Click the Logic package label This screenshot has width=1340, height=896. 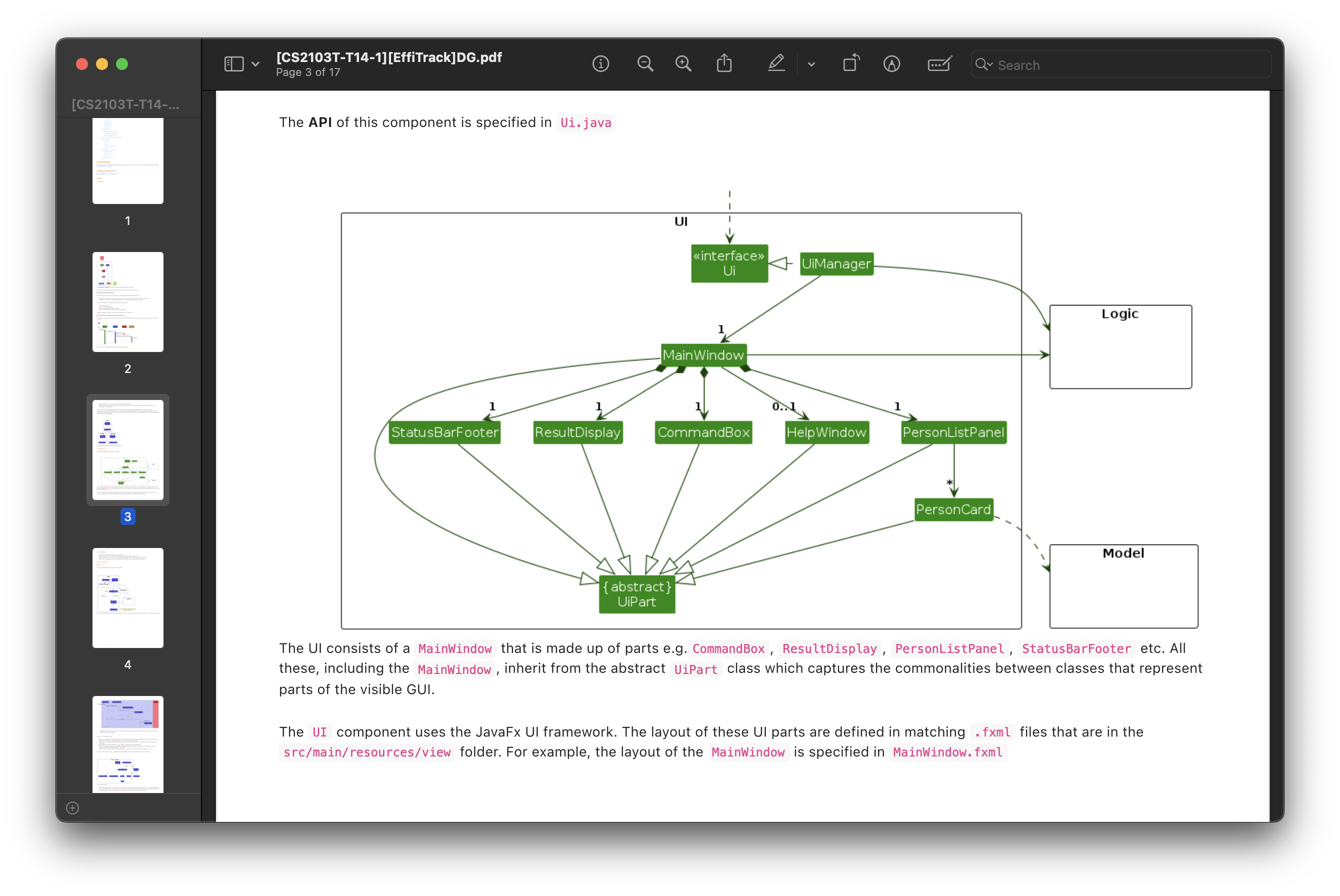(1120, 313)
